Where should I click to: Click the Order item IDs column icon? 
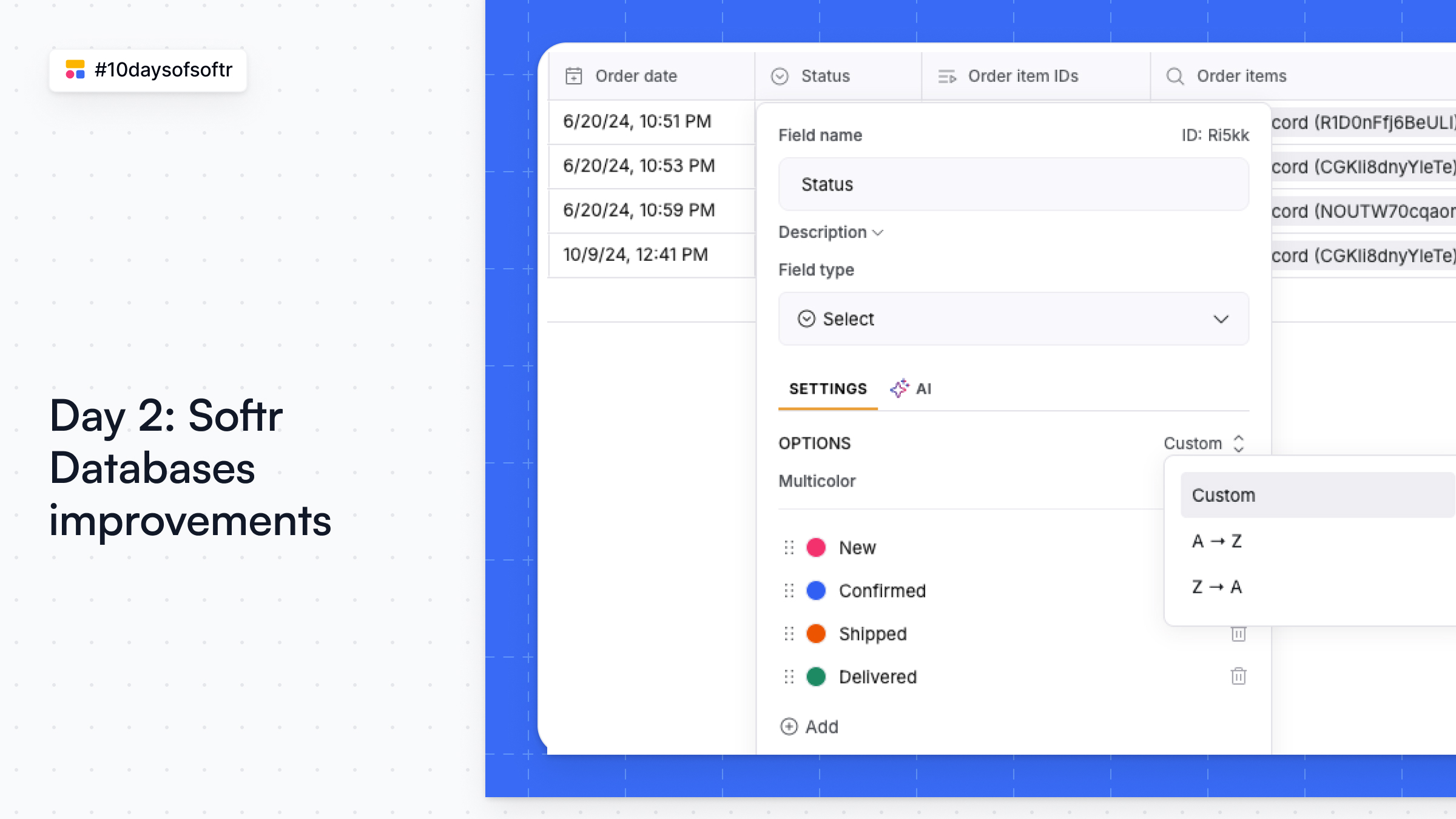[x=946, y=76]
